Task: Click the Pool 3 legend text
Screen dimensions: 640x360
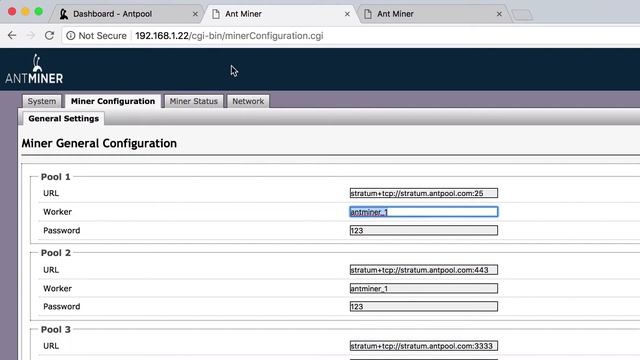Action: [x=56, y=329]
